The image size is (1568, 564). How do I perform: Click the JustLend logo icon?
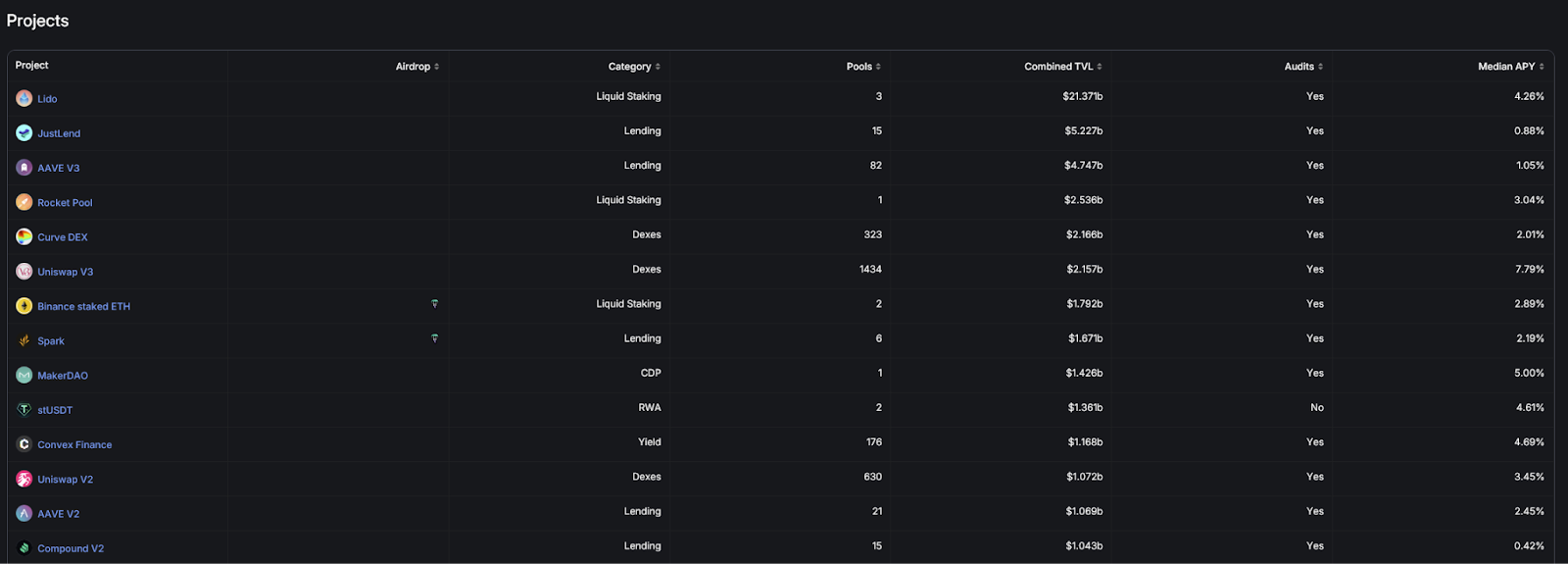(24, 132)
